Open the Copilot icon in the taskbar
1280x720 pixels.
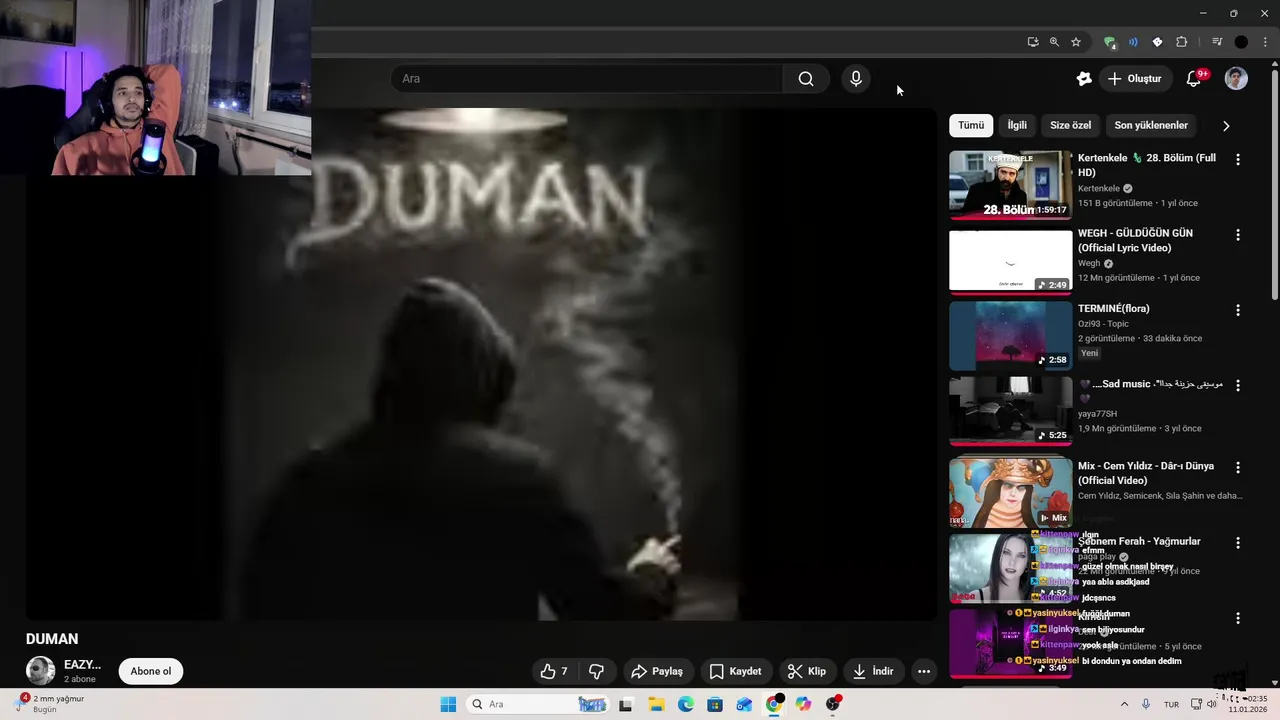[803, 704]
